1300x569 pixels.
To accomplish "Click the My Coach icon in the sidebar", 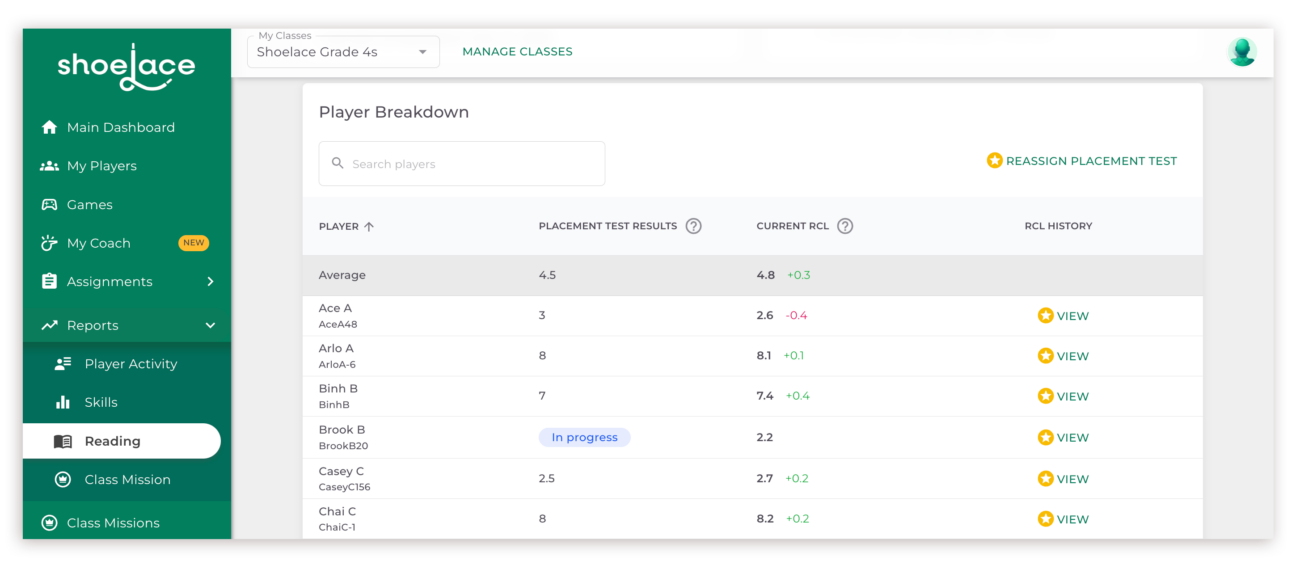I will pyautogui.click(x=49, y=243).
